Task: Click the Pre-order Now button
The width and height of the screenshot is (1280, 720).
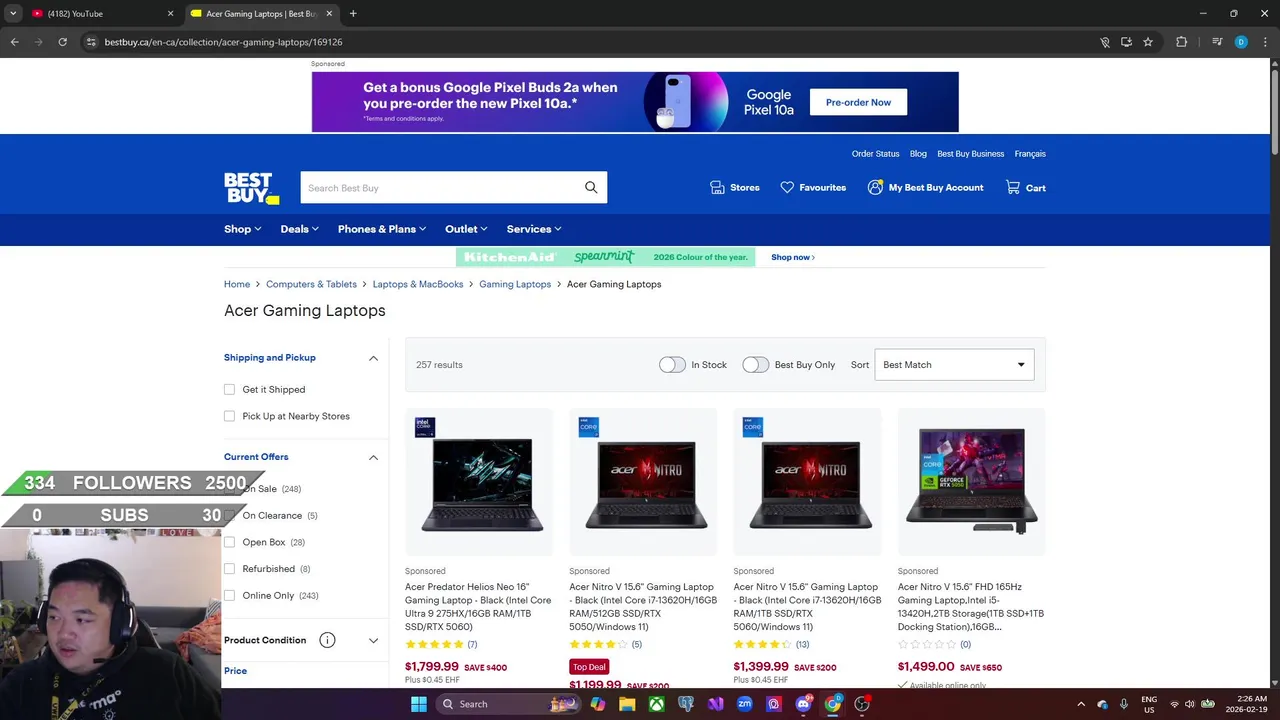Action: [x=858, y=102]
